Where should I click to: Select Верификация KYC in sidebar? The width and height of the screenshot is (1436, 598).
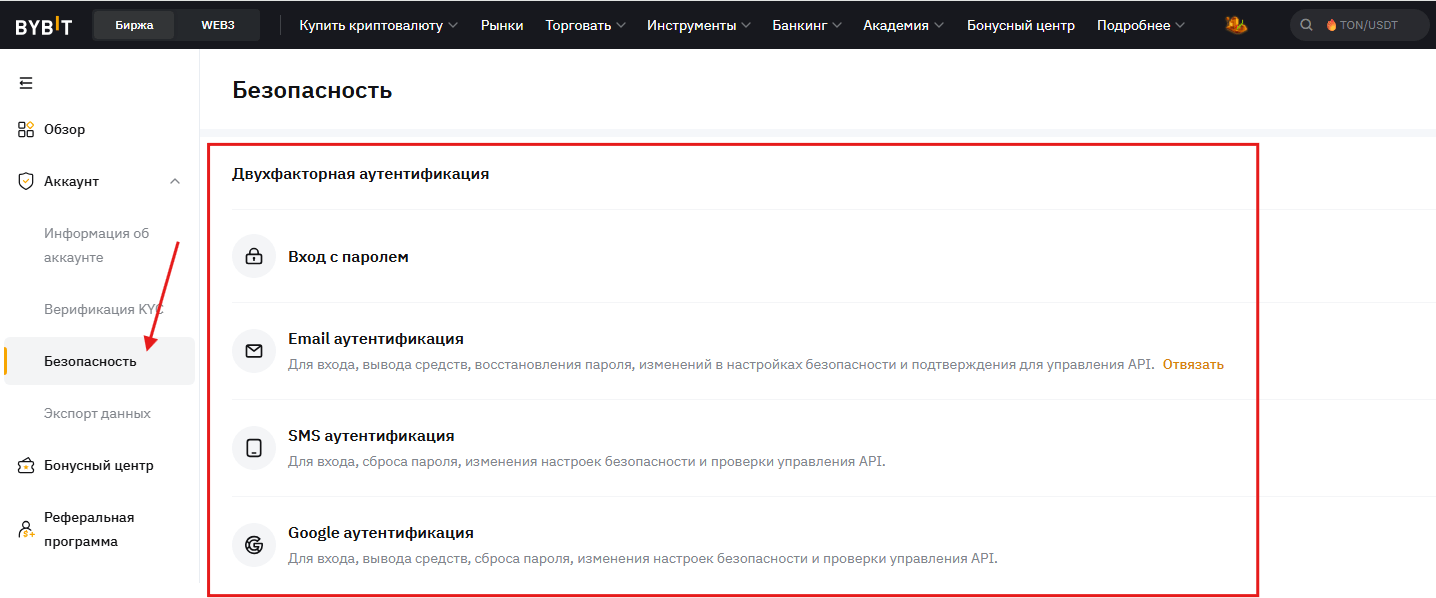103,309
